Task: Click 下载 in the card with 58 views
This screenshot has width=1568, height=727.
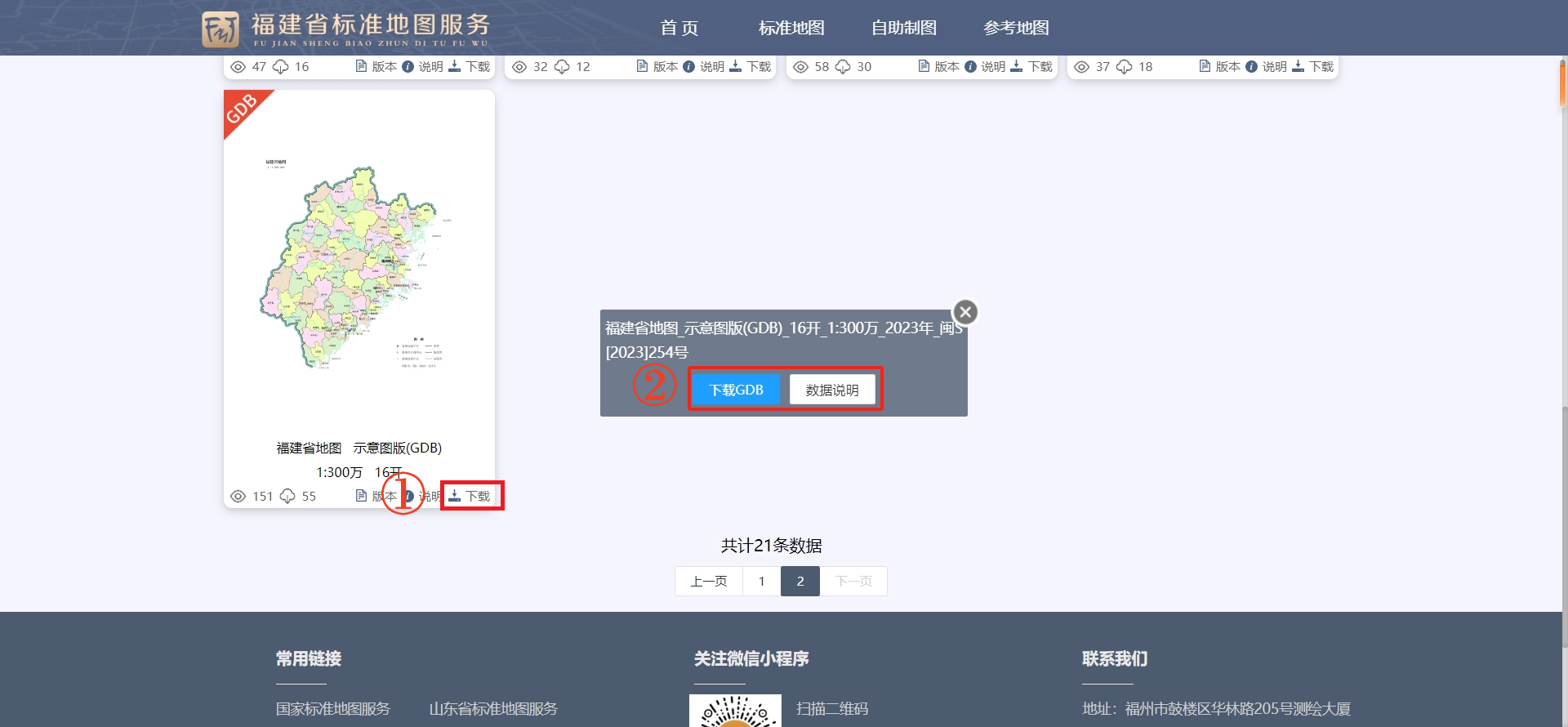Action: click(x=1032, y=66)
